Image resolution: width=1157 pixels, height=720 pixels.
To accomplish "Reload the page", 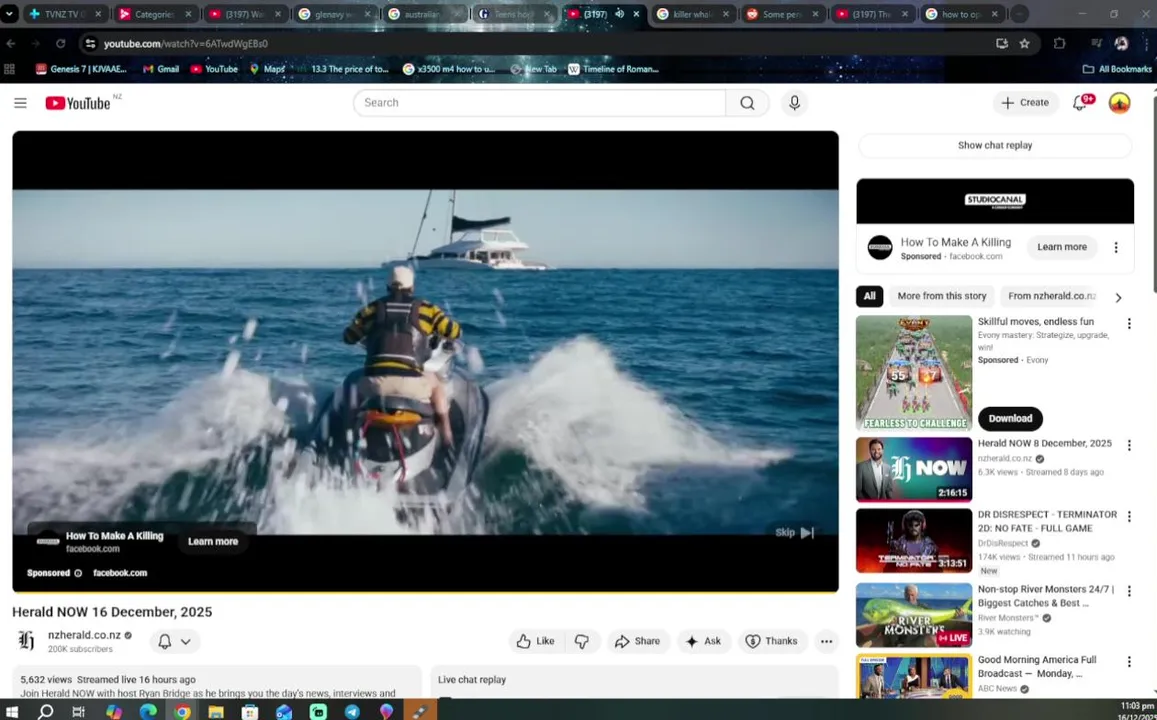I will pyautogui.click(x=61, y=44).
